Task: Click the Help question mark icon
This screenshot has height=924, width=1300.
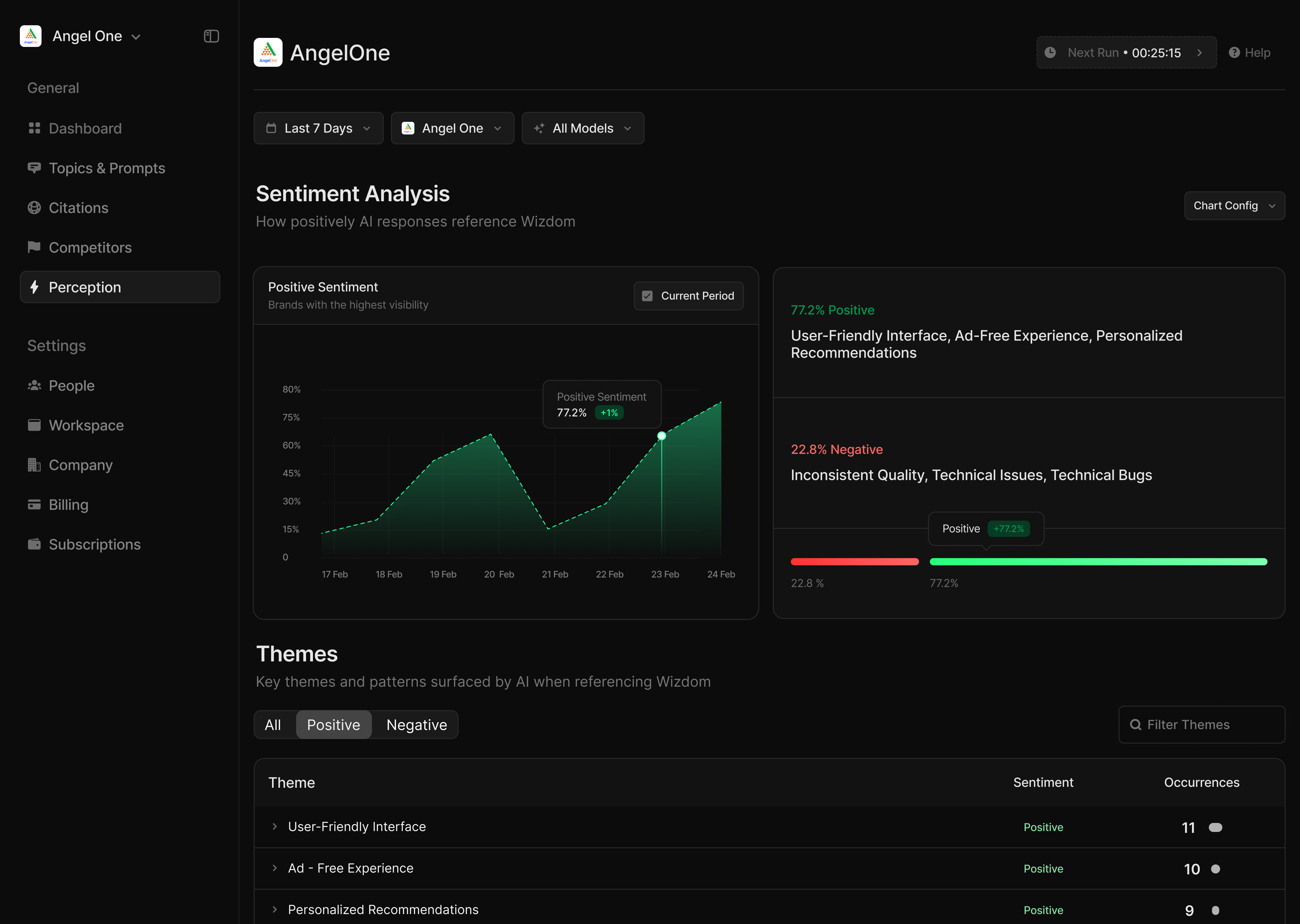Action: [1234, 52]
